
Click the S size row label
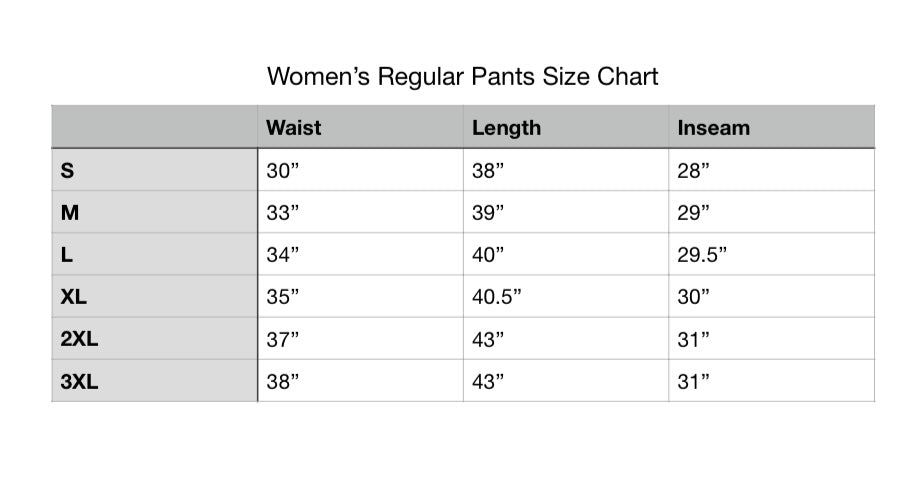pos(67,171)
